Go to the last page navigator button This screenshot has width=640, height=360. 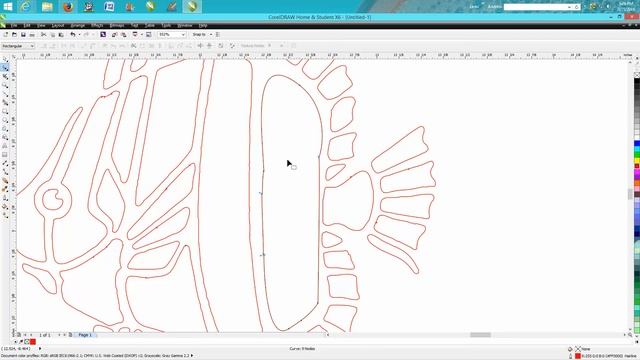point(64,335)
